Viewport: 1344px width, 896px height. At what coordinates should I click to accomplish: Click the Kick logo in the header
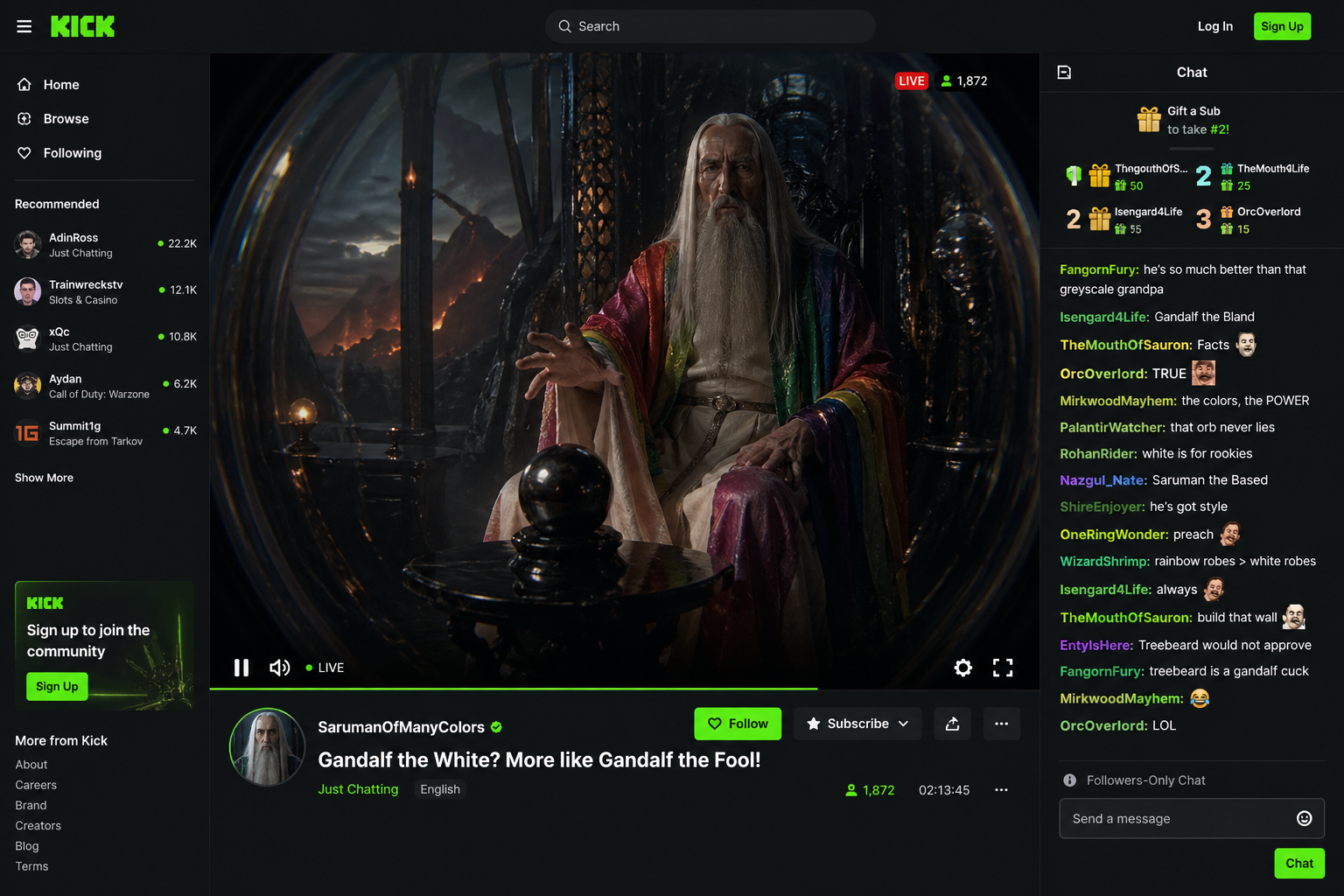(82, 26)
